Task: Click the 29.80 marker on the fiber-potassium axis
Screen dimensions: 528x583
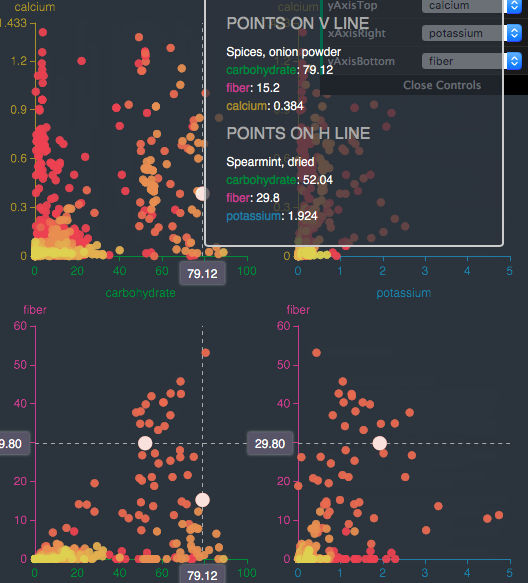Action: [x=270, y=444]
